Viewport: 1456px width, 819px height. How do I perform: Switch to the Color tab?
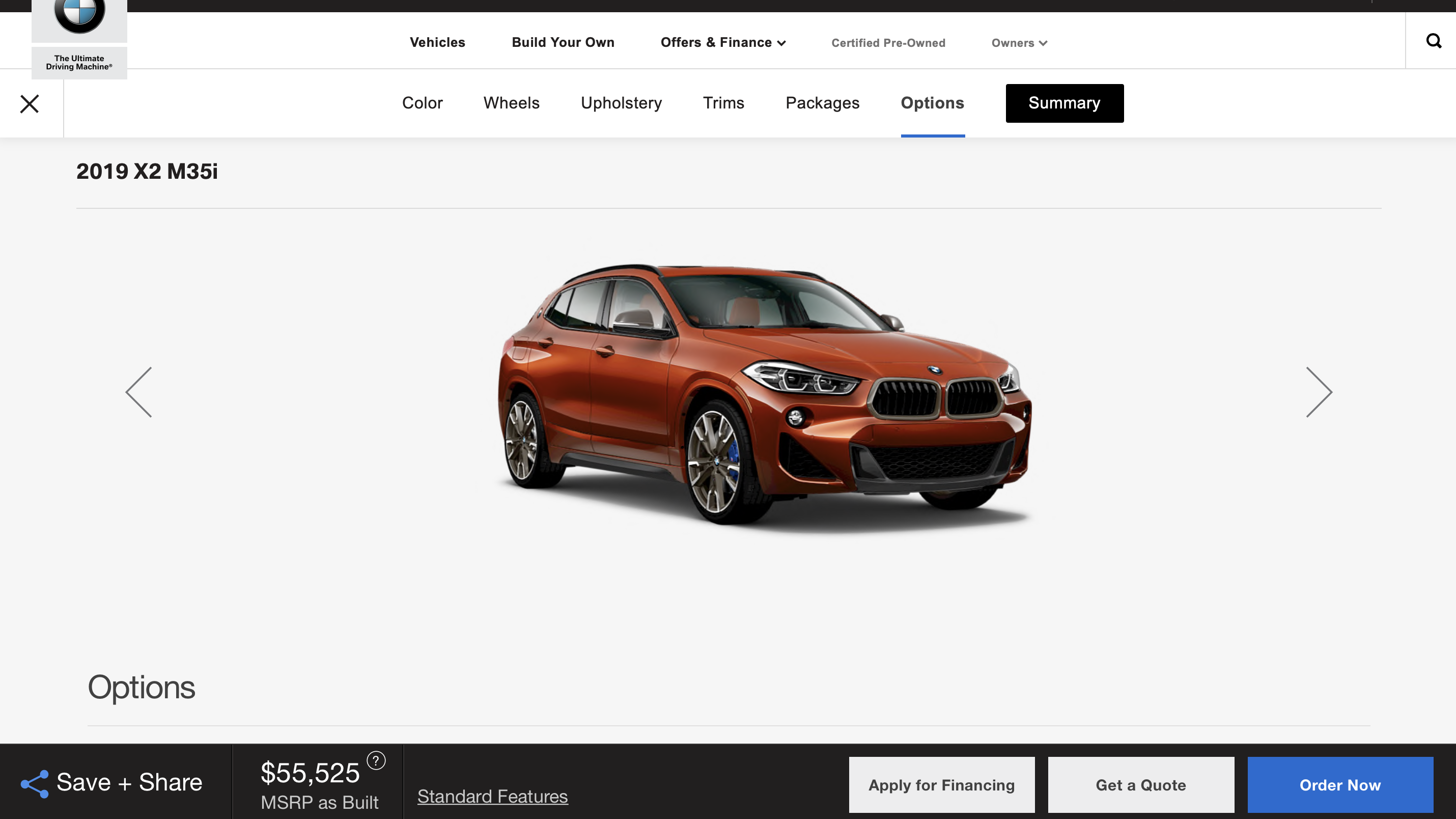coord(422,103)
